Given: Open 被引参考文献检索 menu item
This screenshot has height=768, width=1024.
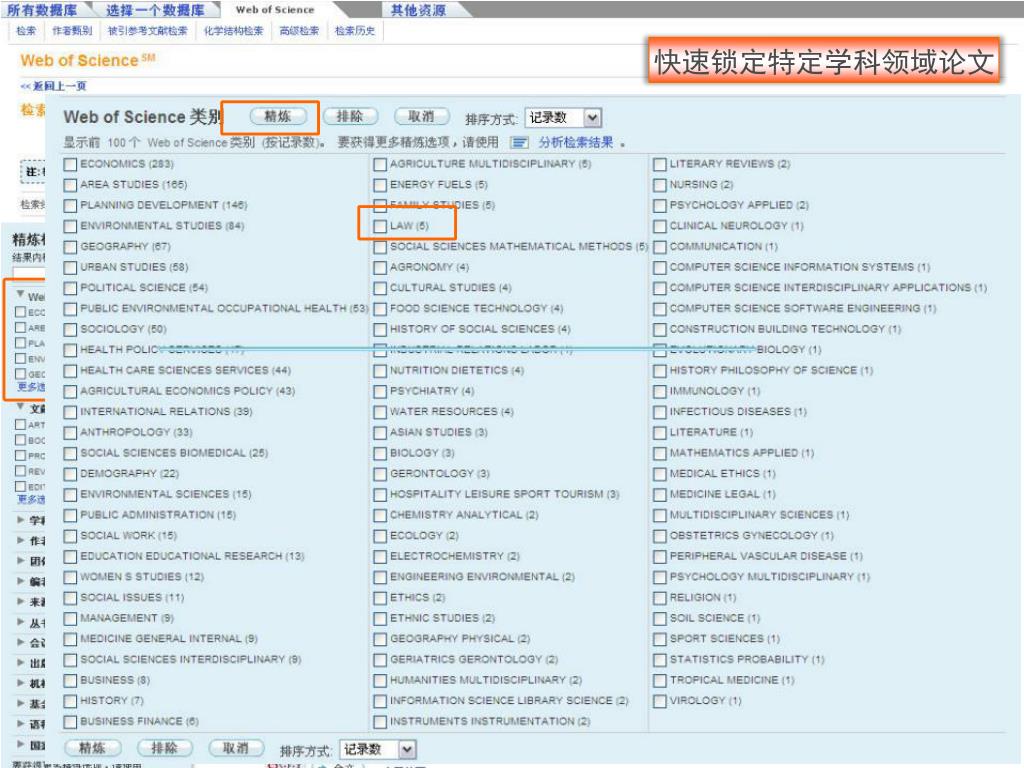Looking at the screenshot, I should tap(148, 31).
